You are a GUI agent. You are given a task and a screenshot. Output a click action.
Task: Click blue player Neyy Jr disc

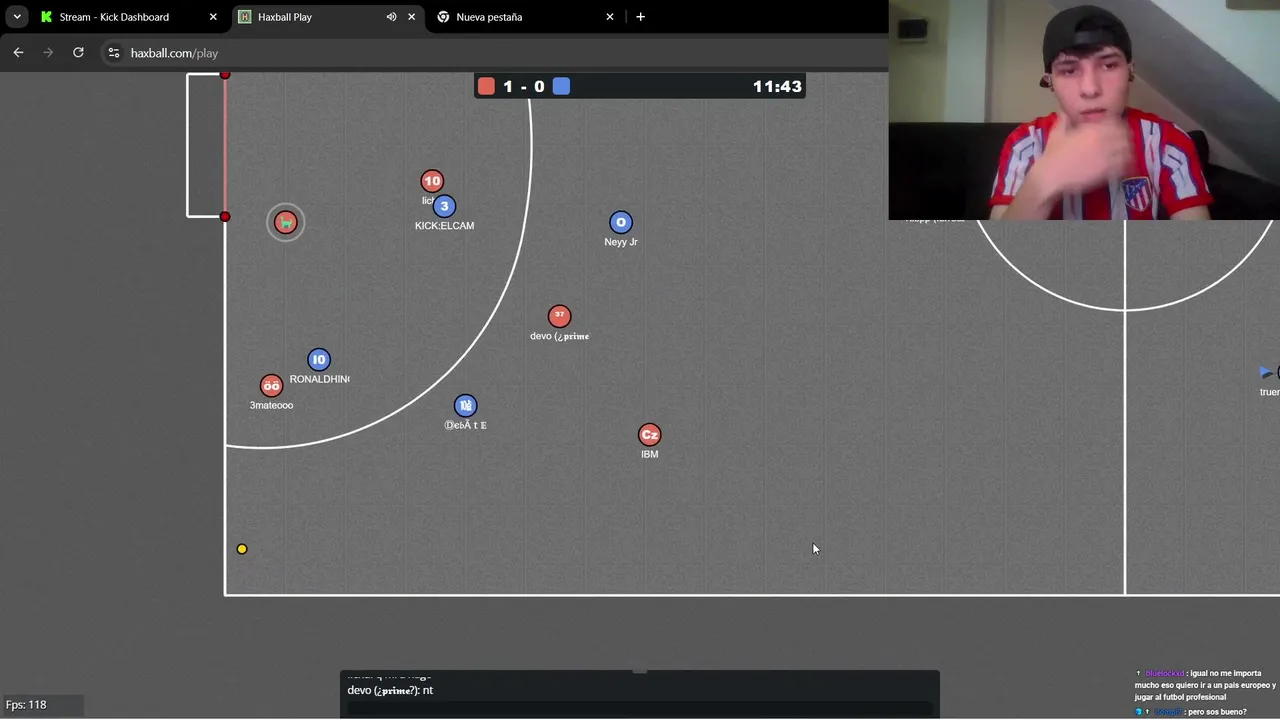(620, 222)
